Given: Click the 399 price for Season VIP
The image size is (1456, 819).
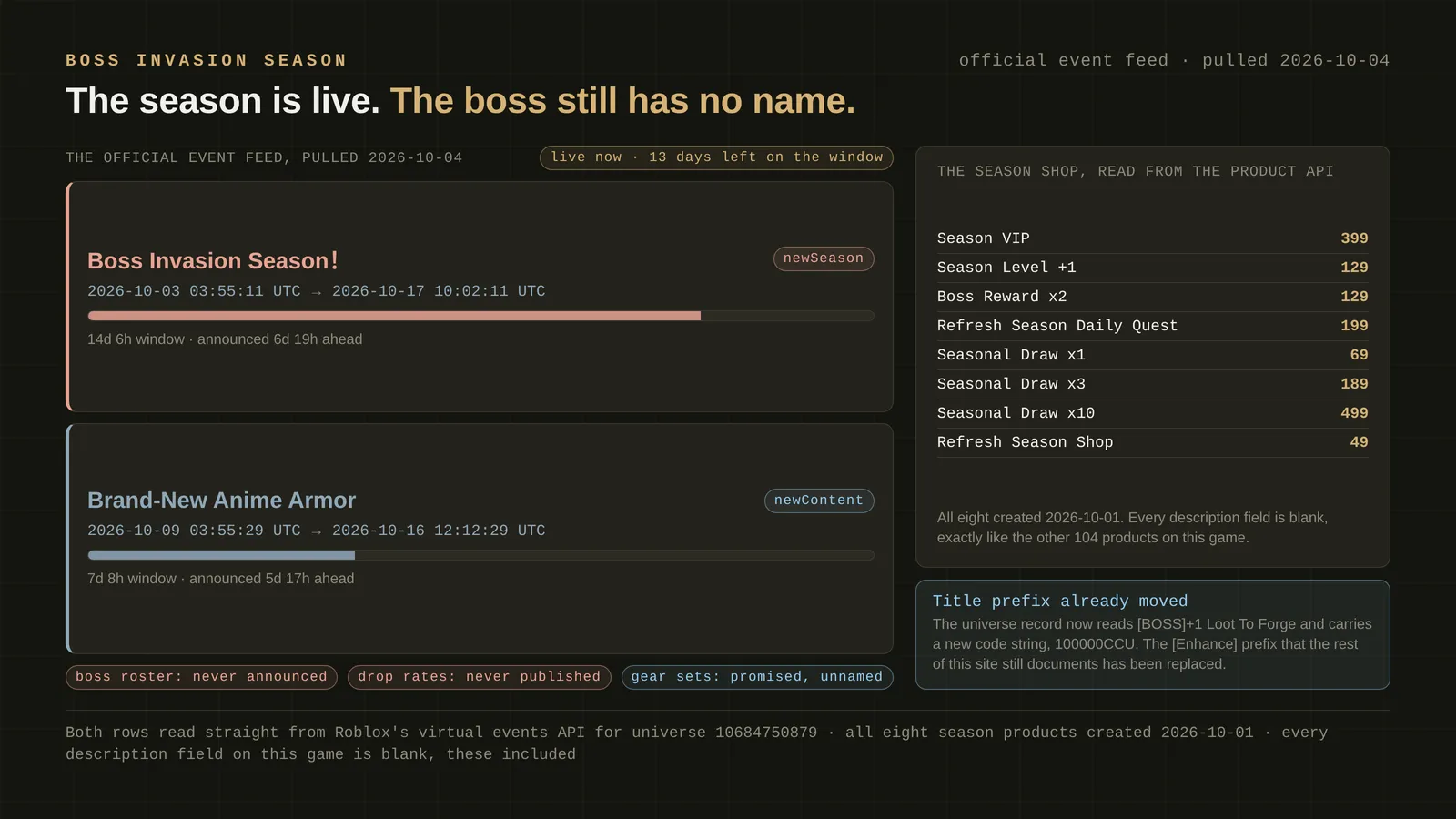Looking at the screenshot, I should pyautogui.click(x=1354, y=238).
